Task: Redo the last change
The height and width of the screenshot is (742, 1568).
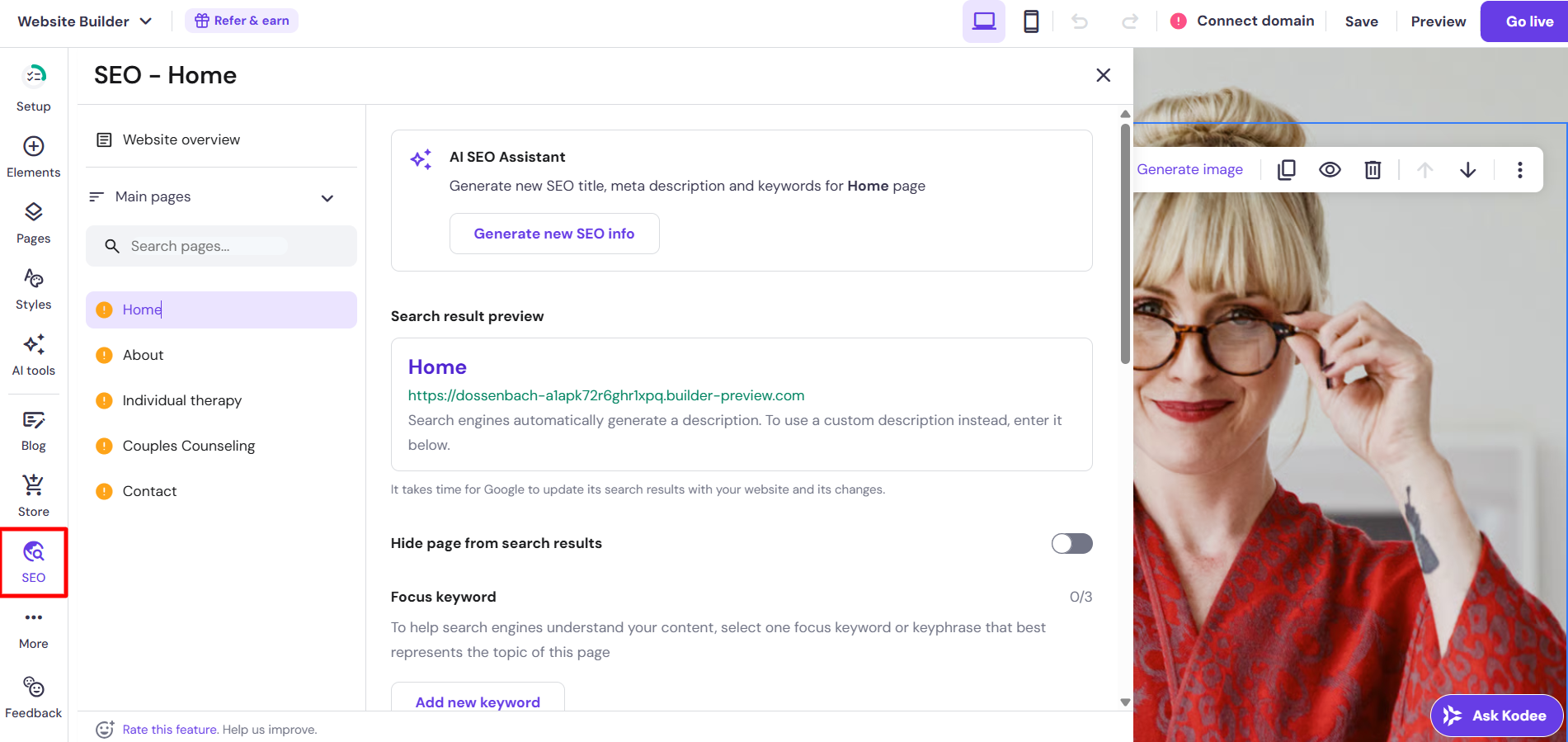Action: 1129,21
